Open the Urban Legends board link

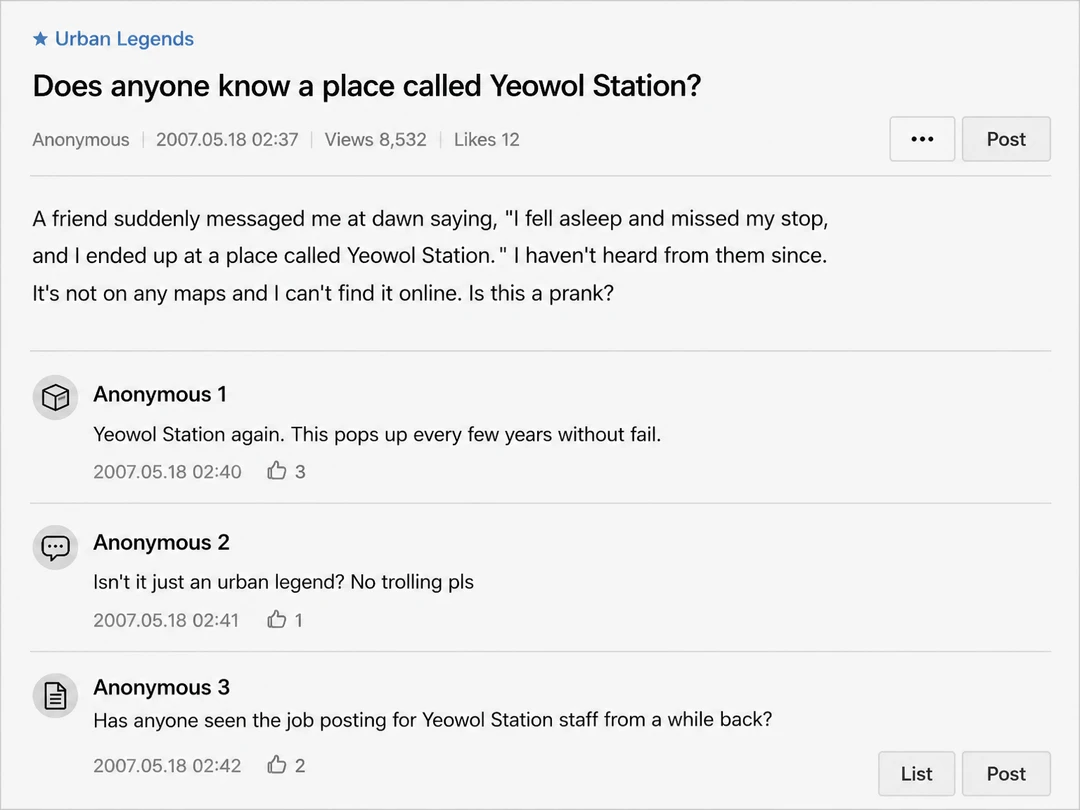[x=124, y=39]
